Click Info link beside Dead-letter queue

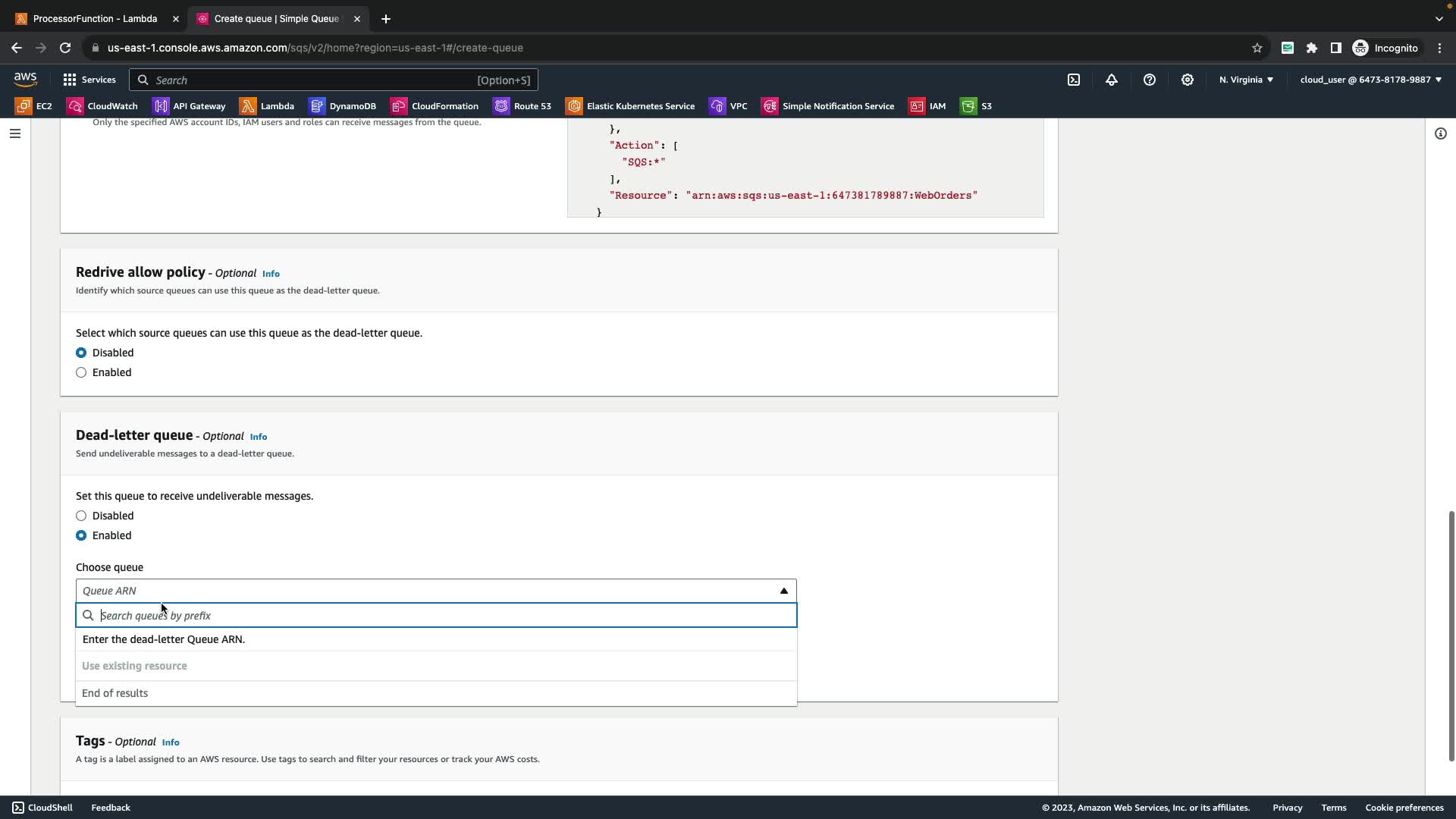point(259,437)
